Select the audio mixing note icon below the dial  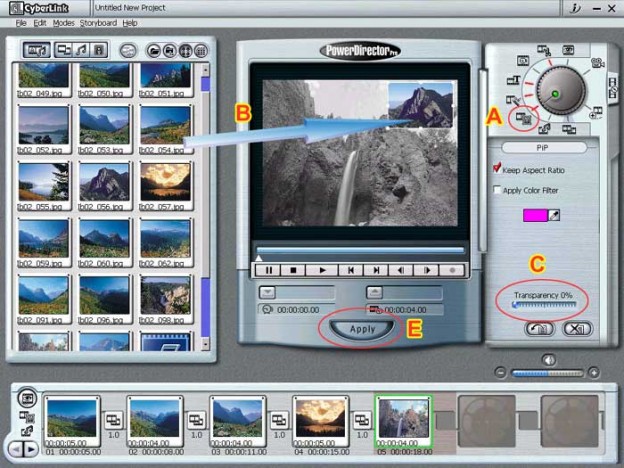pos(544,129)
